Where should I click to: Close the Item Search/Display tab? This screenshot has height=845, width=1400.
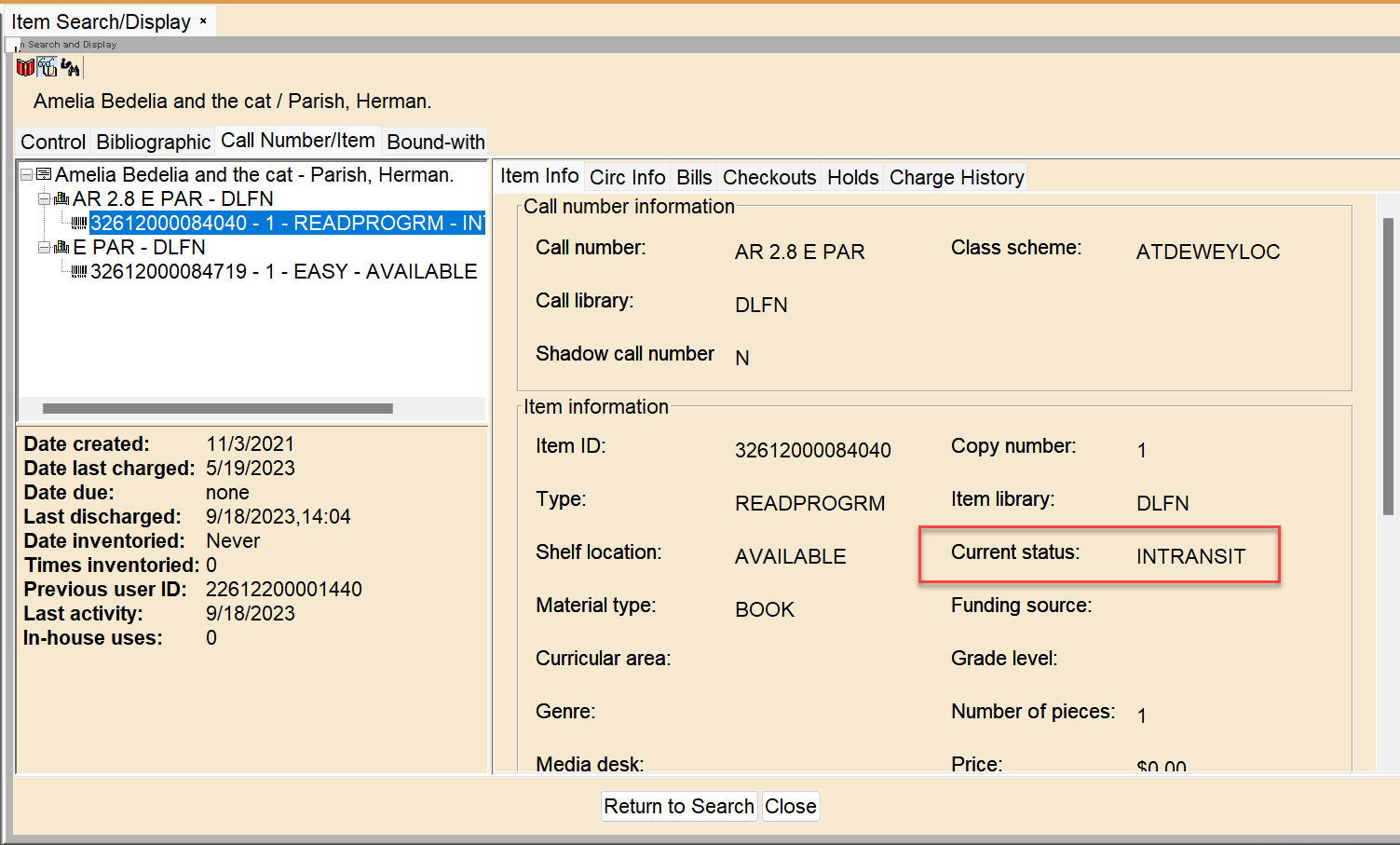click(x=203, y=20)
